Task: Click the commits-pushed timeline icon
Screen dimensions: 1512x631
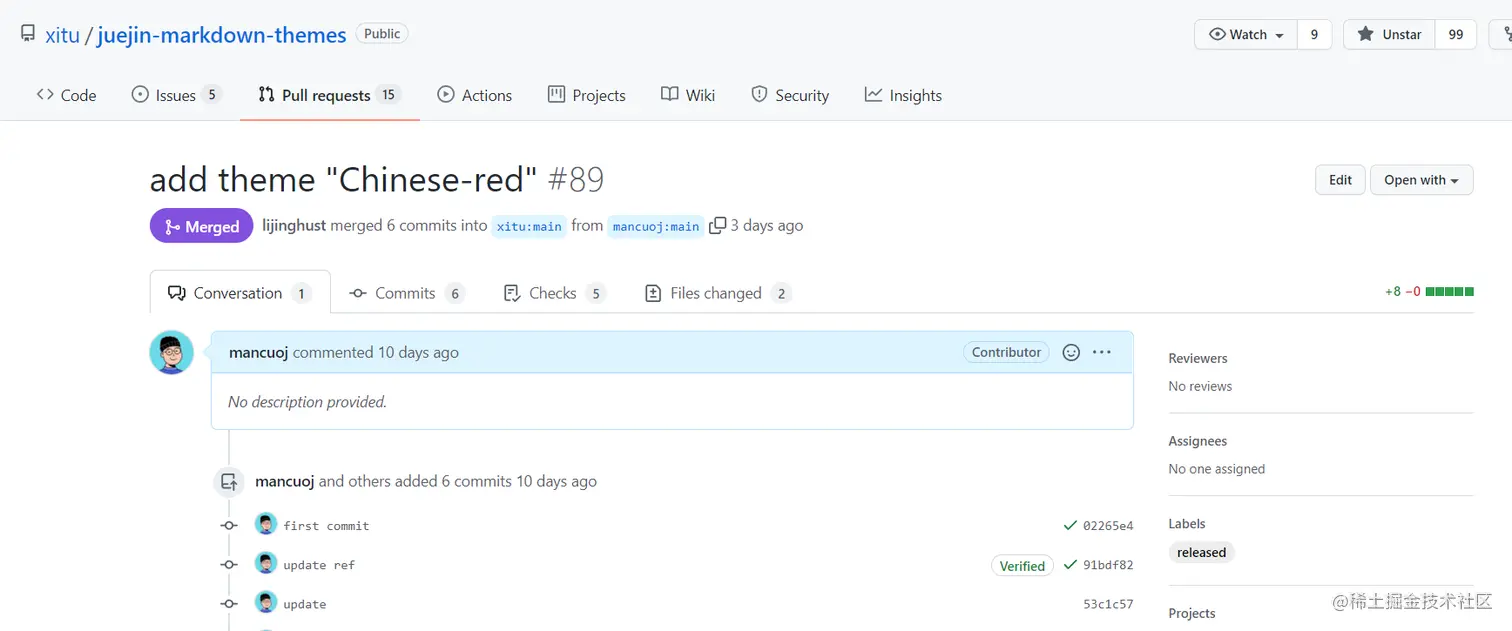Action: click(229, 481)
